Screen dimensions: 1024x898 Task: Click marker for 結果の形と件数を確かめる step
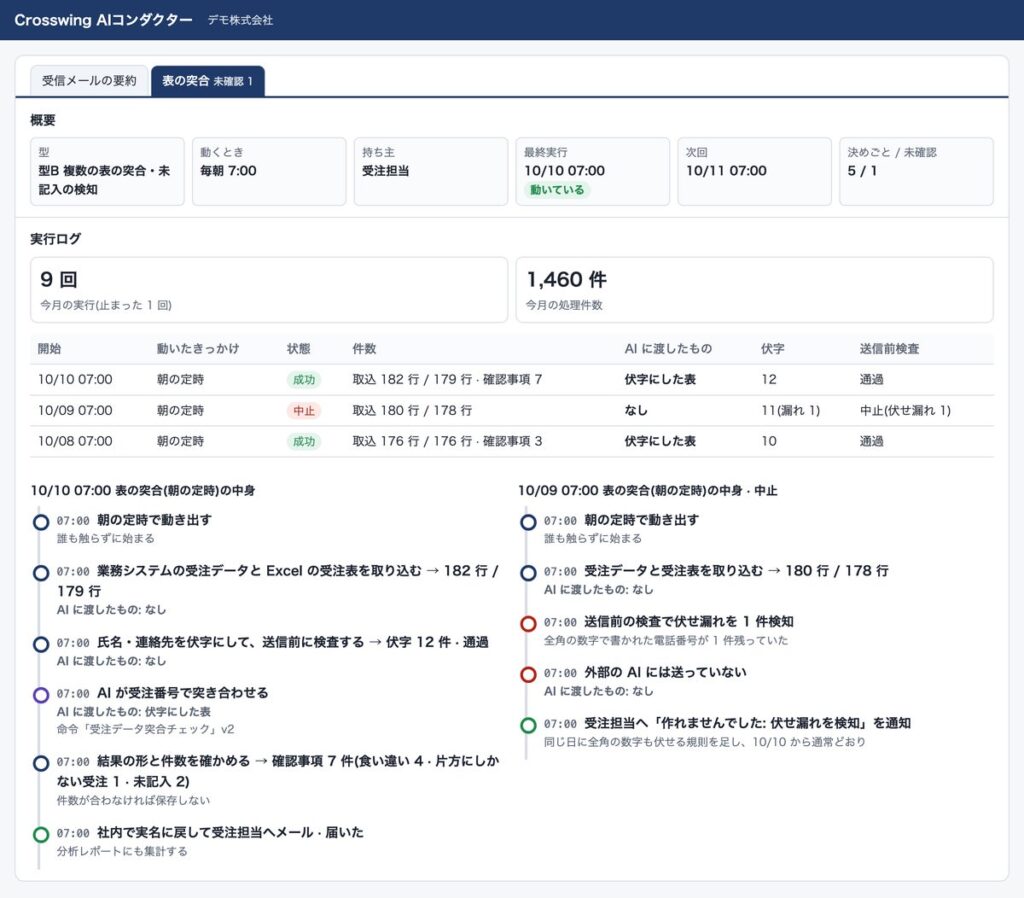[41, 763]
